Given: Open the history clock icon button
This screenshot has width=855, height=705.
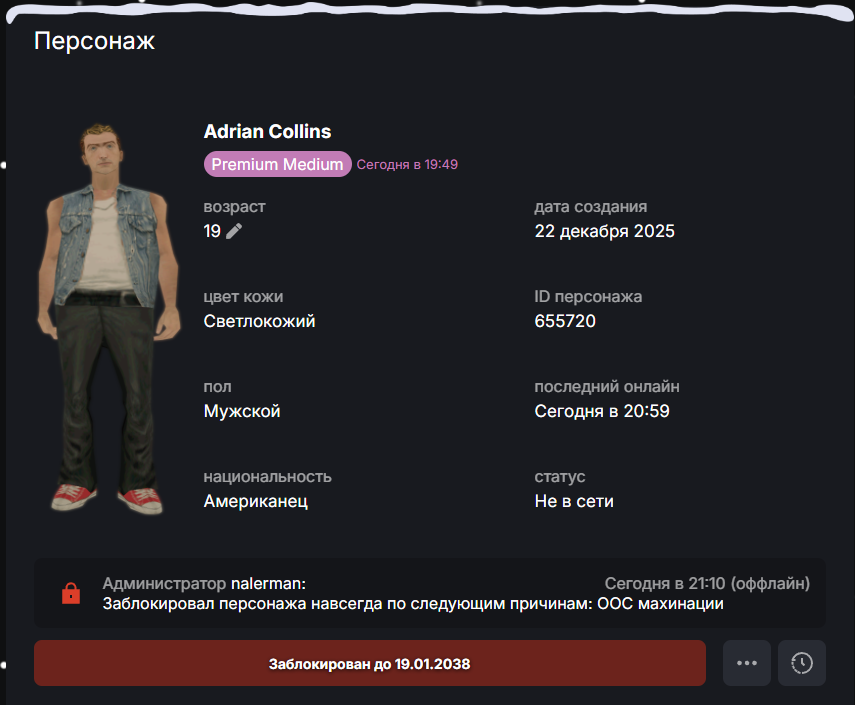Looking at the screenshot, I should tap(802, 663).
